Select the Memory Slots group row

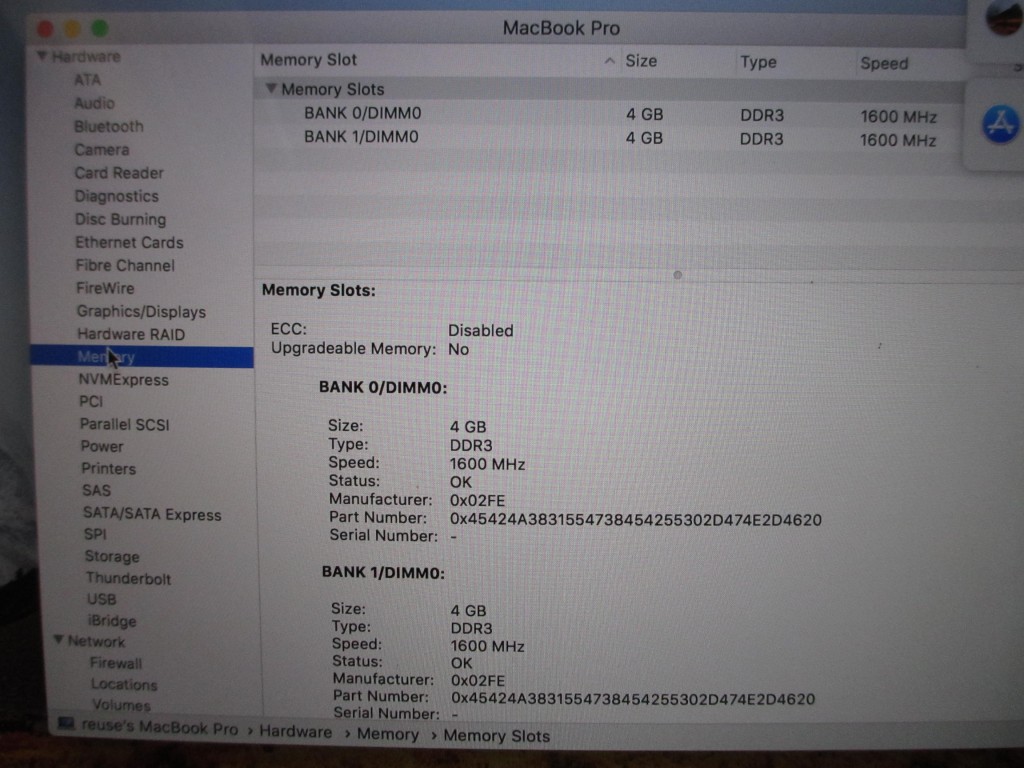coord(609,89)
